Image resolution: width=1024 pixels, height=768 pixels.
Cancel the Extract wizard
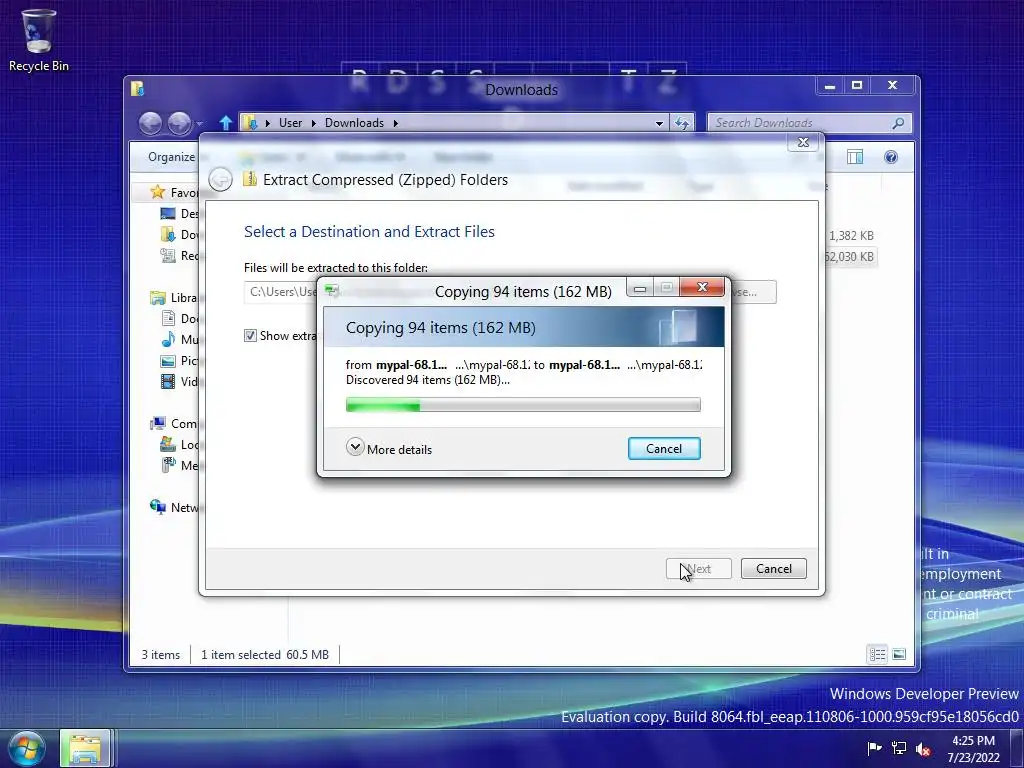[x=774, y=569]
